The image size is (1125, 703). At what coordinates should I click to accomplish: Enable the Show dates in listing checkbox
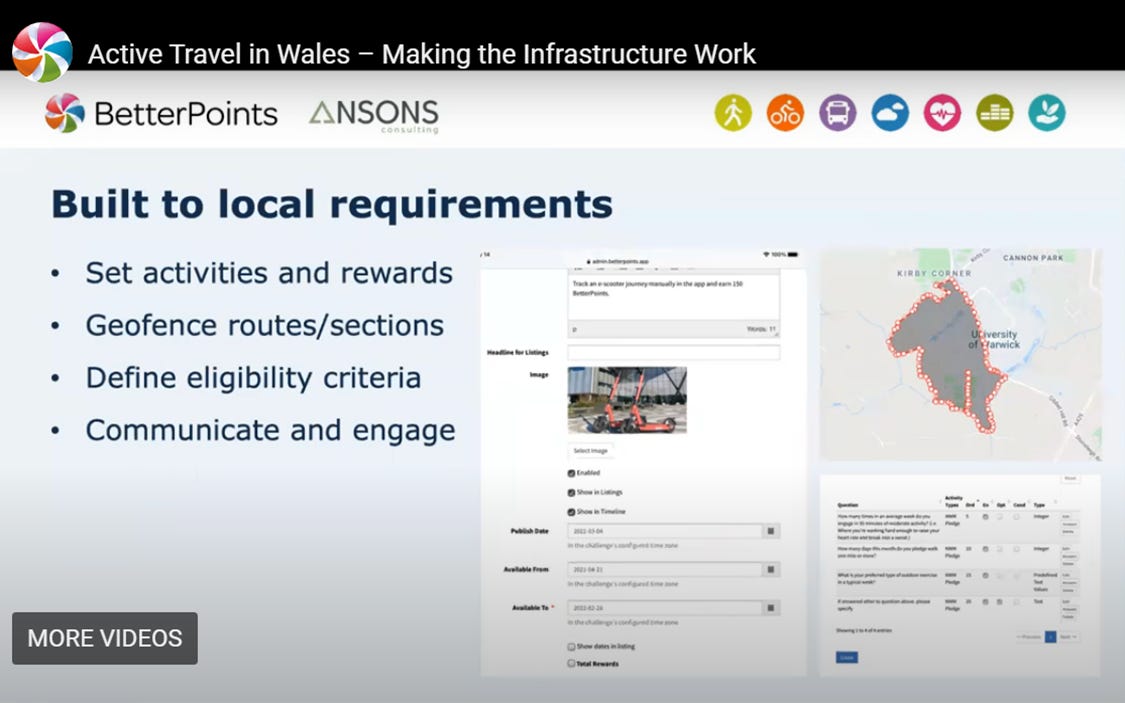(x=571, y=646)
